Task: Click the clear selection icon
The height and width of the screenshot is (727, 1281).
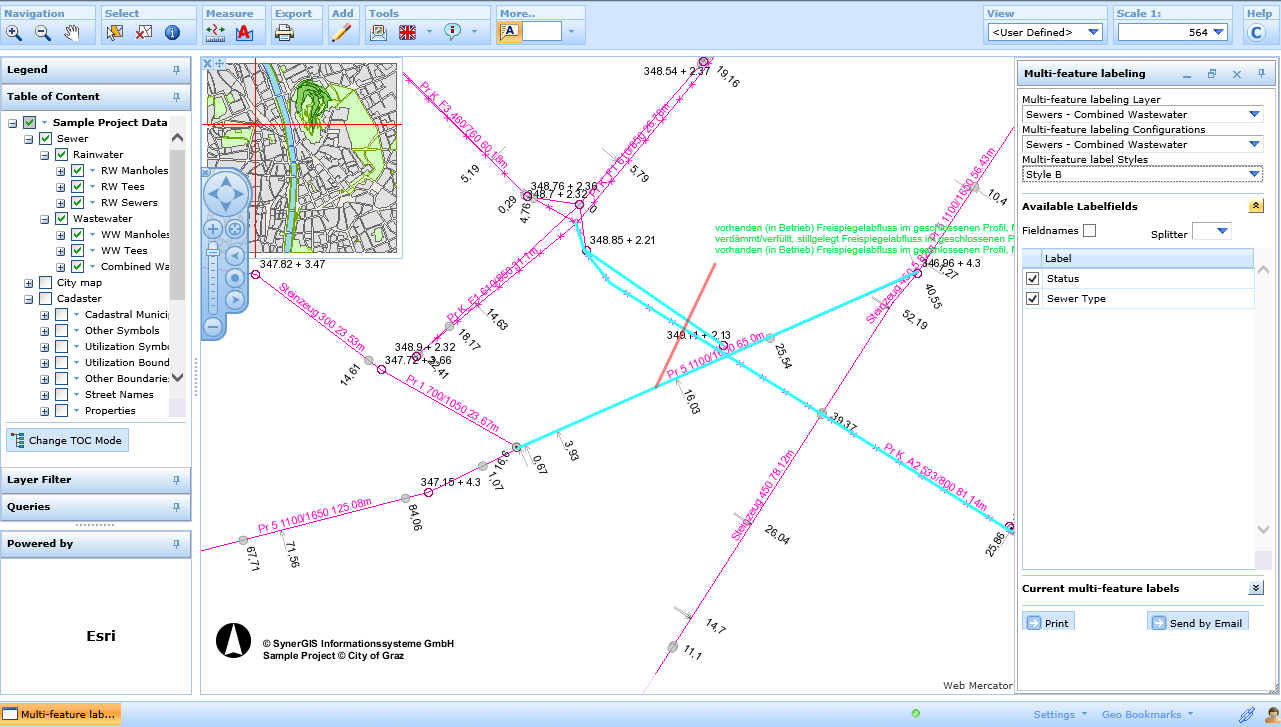Action: [x=143, y=32]
